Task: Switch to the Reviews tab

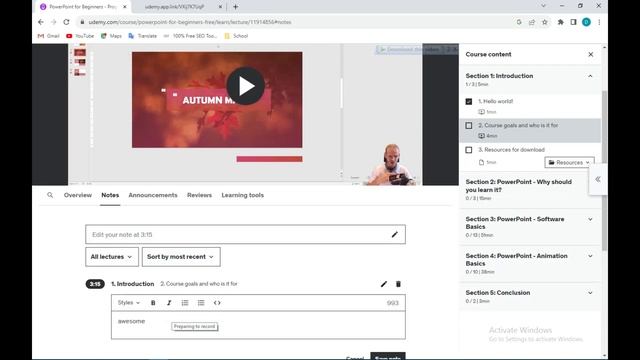Action: pos(199,195)
